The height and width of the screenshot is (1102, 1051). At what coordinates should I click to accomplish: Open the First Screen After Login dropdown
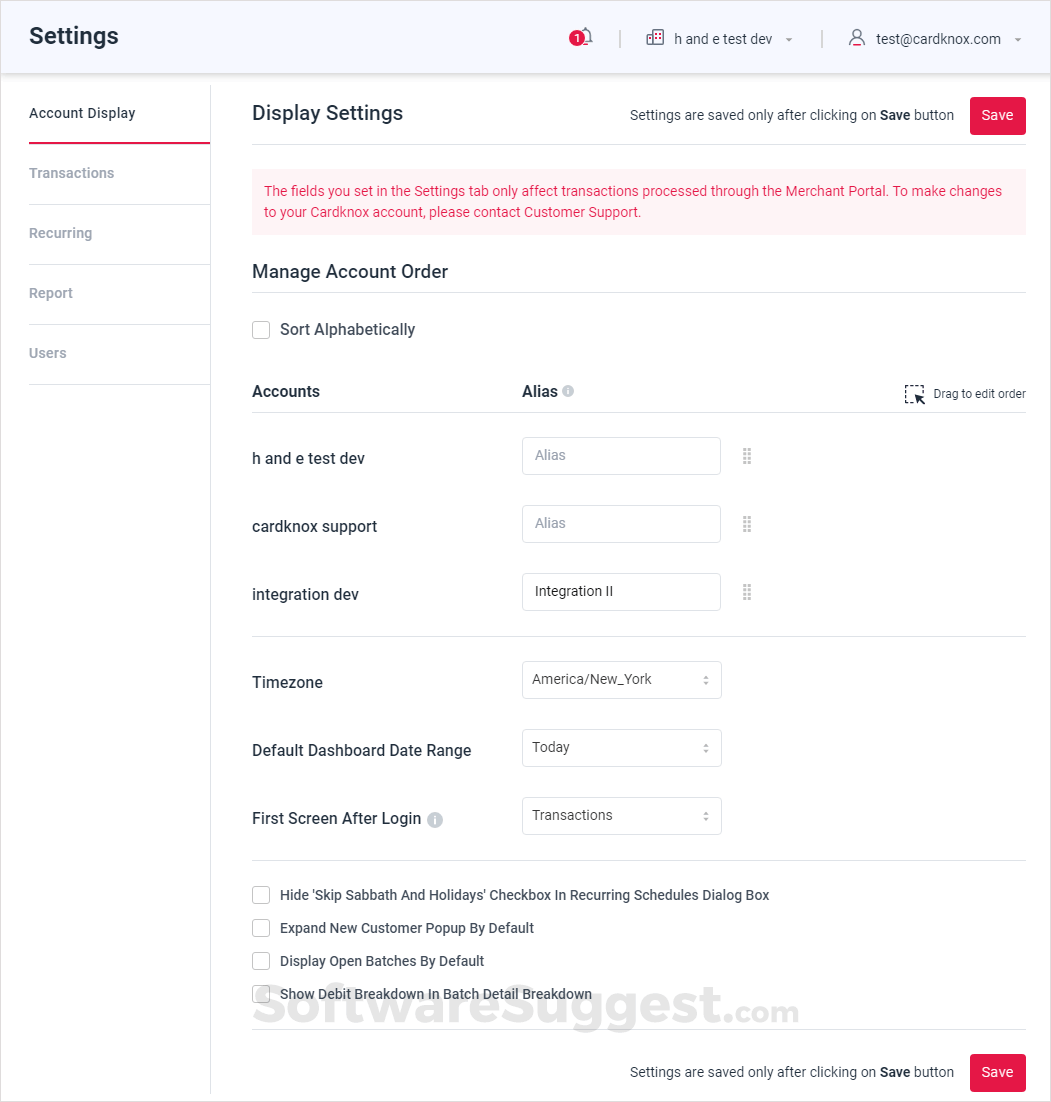621,816
